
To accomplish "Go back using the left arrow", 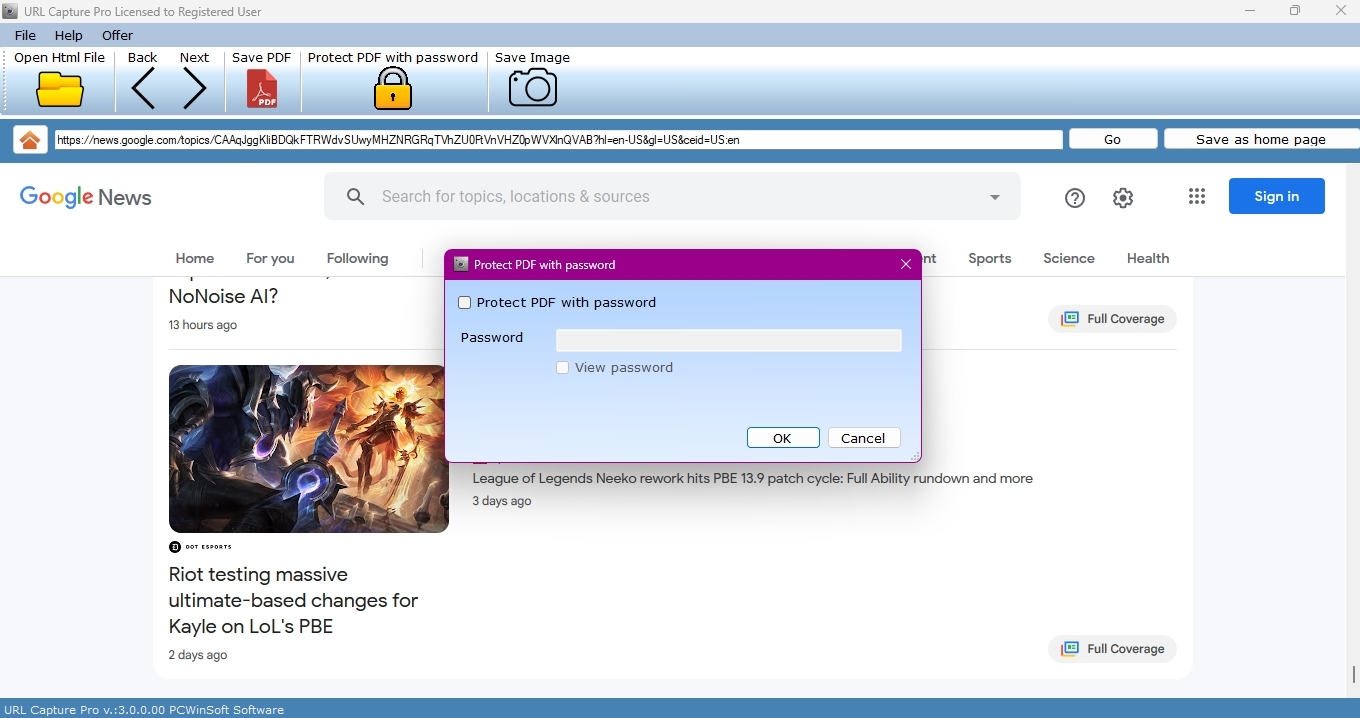I will [143, 90].
